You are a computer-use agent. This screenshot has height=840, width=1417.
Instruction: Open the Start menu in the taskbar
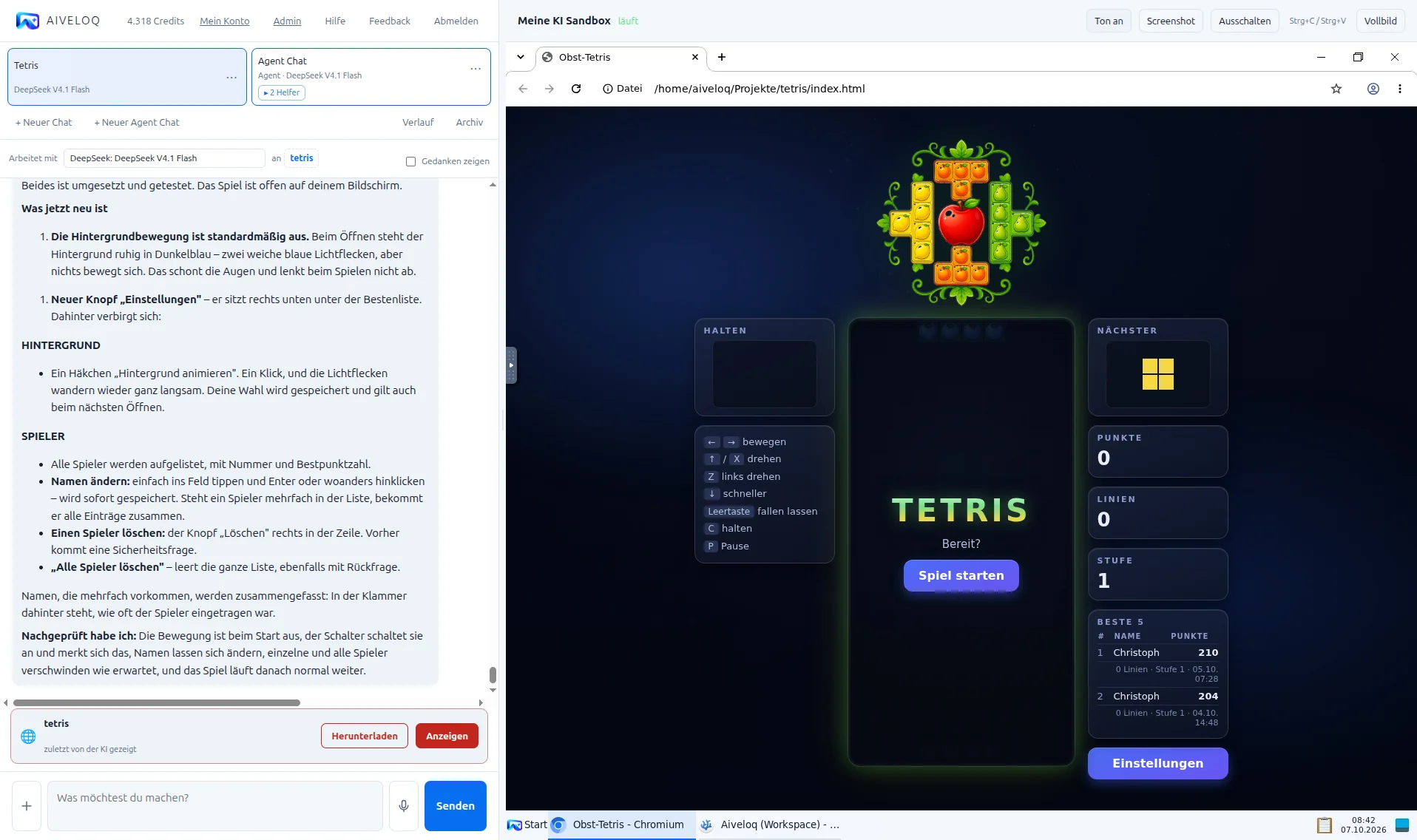[x=527, y=824]
